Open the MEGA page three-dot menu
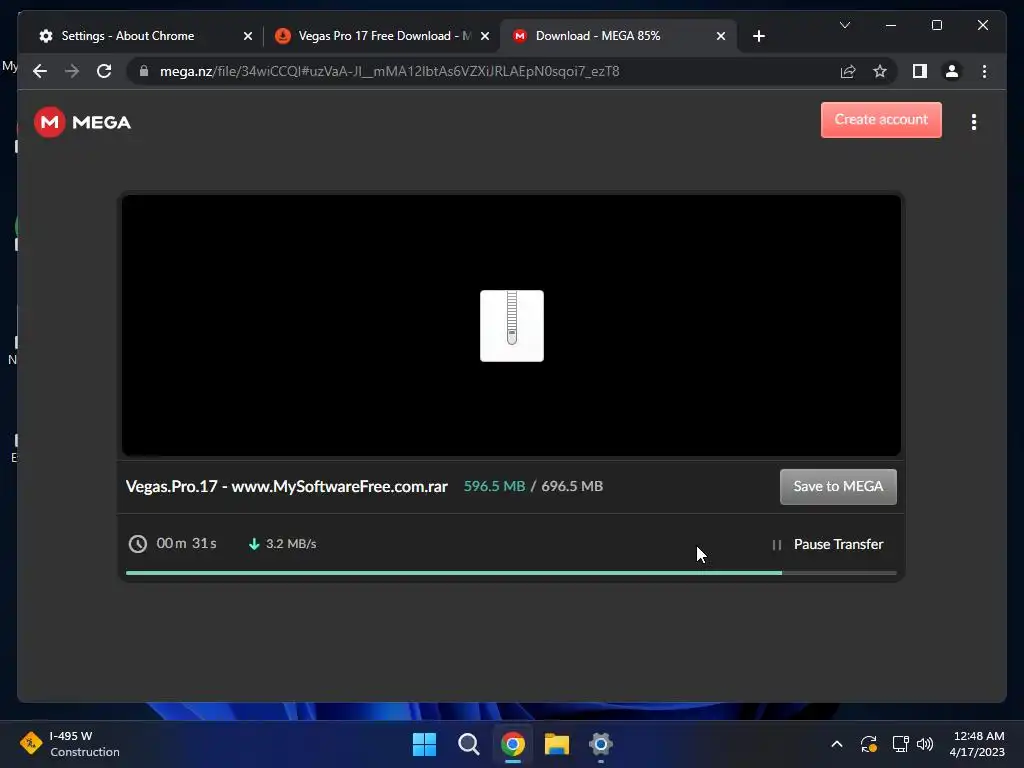Image resolution: width=1024 pixels, height=768 pixels. (974, 122)
